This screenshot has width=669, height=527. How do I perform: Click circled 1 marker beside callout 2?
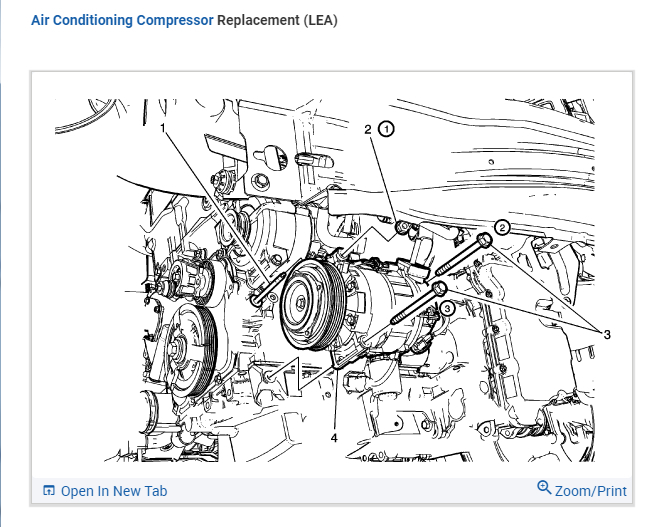click(x=387, y=129)
